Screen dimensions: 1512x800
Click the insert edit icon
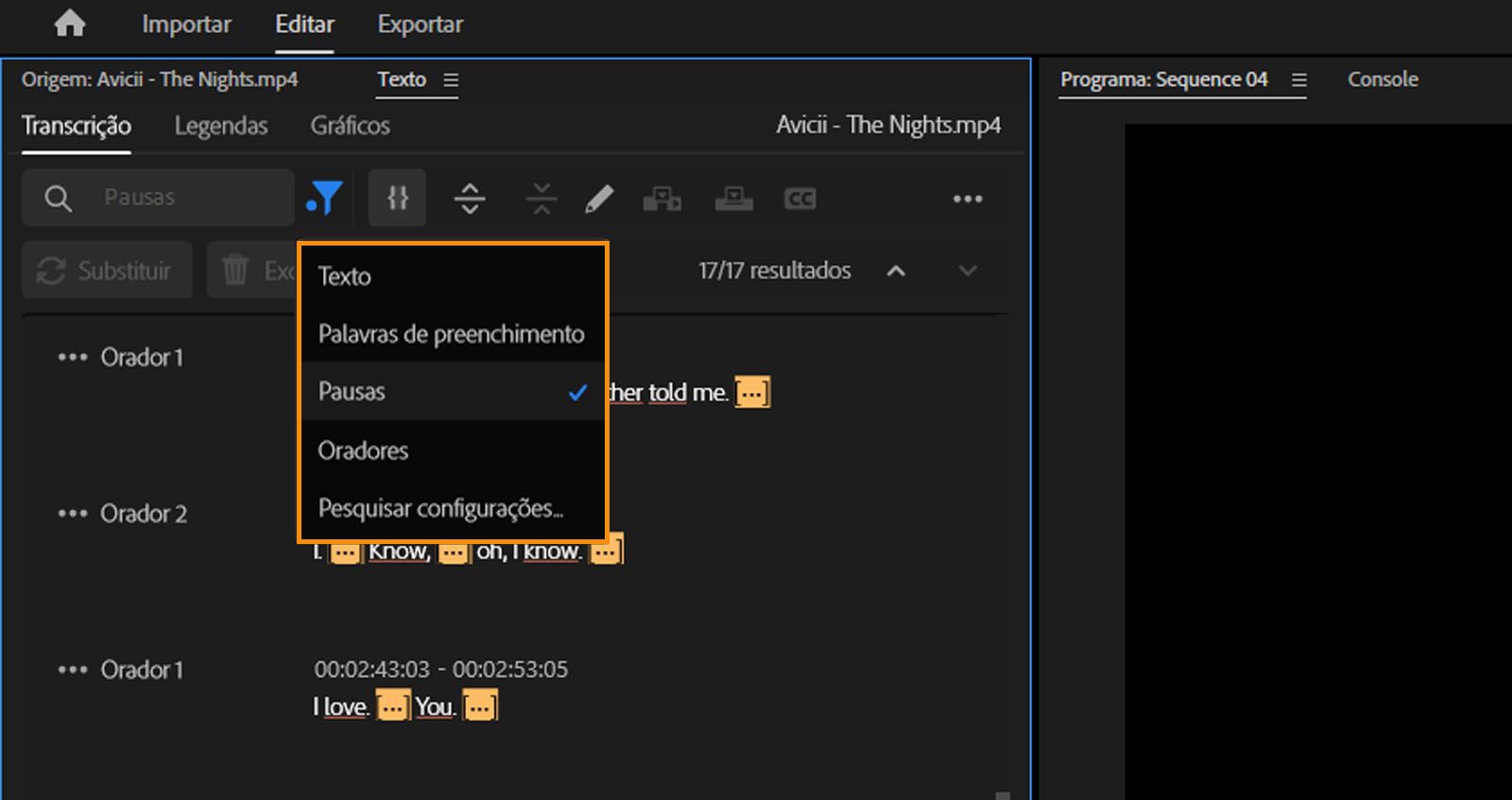pyautogui.click(x=662, y=198)
